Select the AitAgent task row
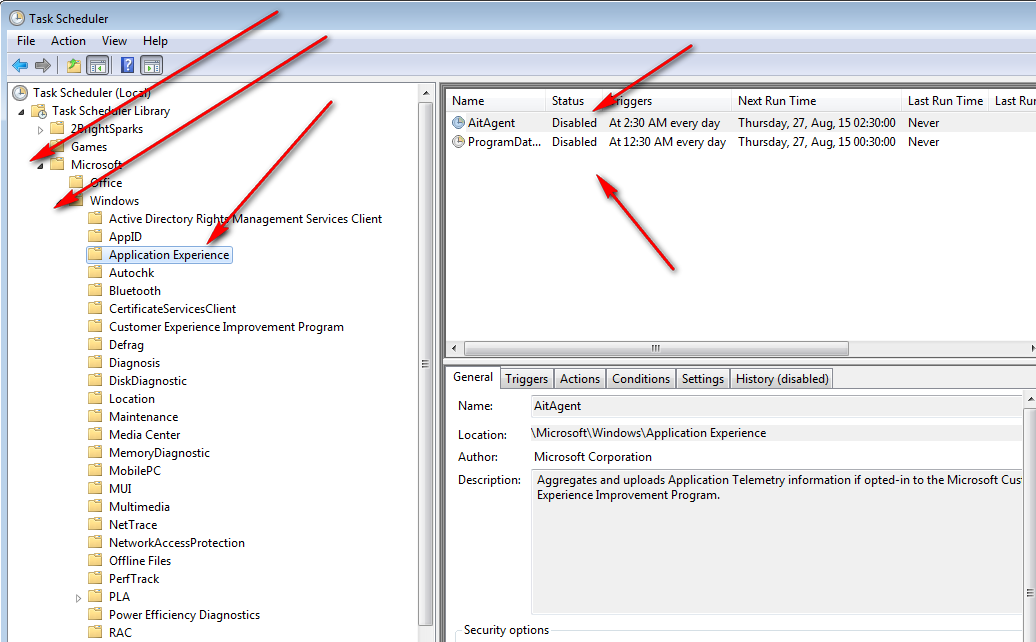Image resolution: width=1036 pixels, height=642 pixels. pos(741,122)
